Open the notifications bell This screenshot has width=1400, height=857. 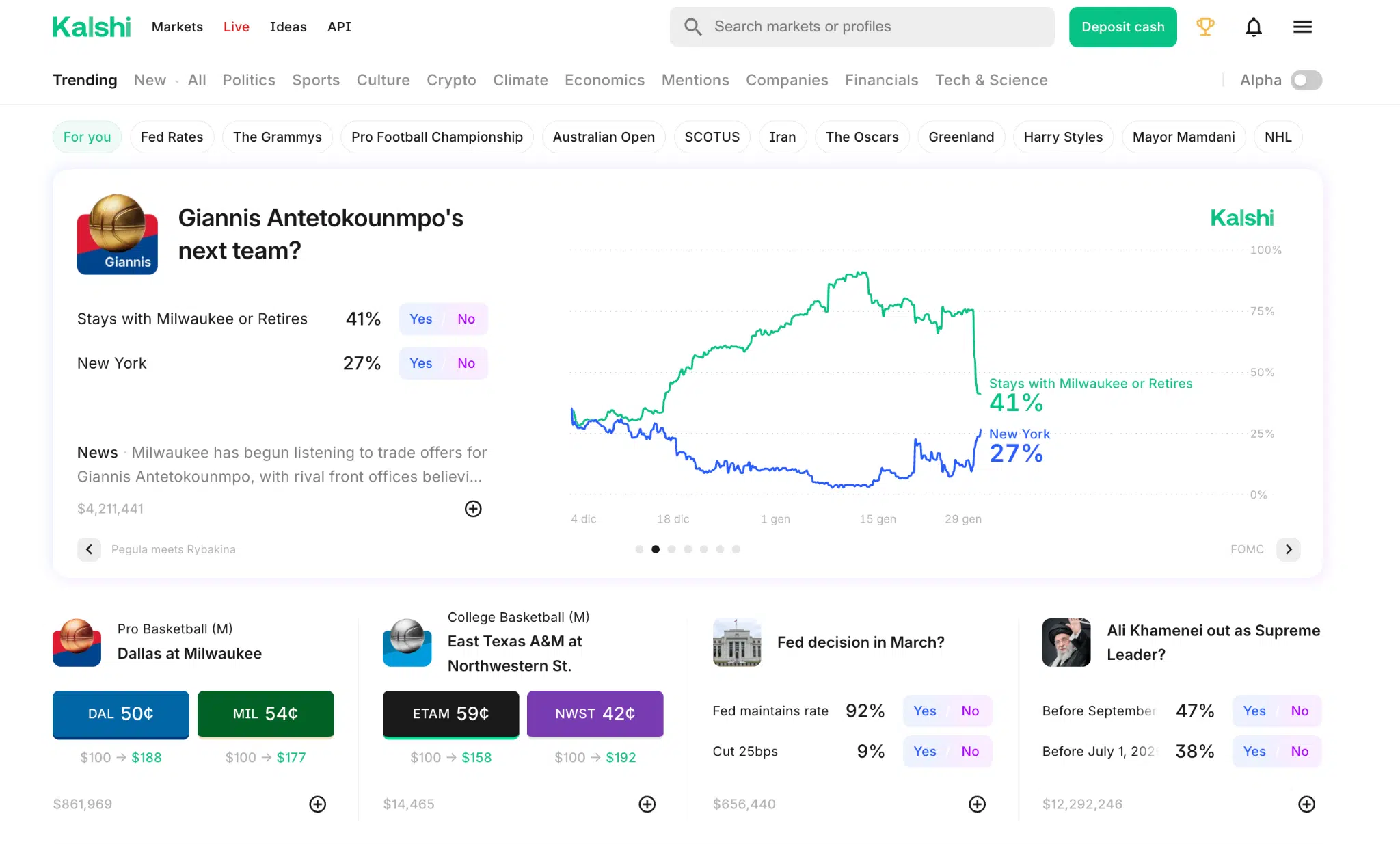[x=1253, y=27]
